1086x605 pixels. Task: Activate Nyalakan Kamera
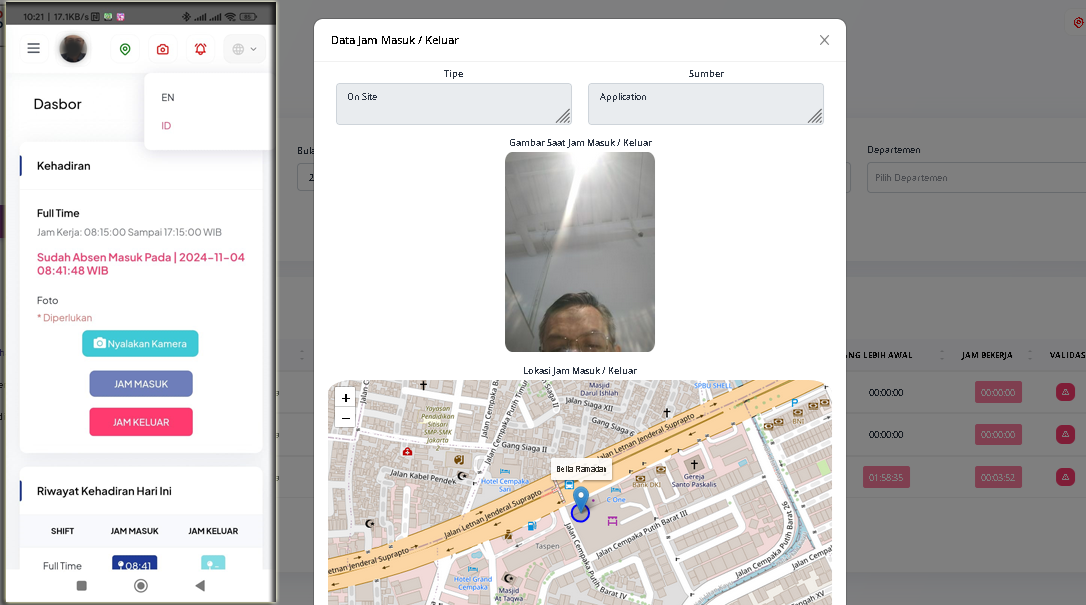(140, 343)
